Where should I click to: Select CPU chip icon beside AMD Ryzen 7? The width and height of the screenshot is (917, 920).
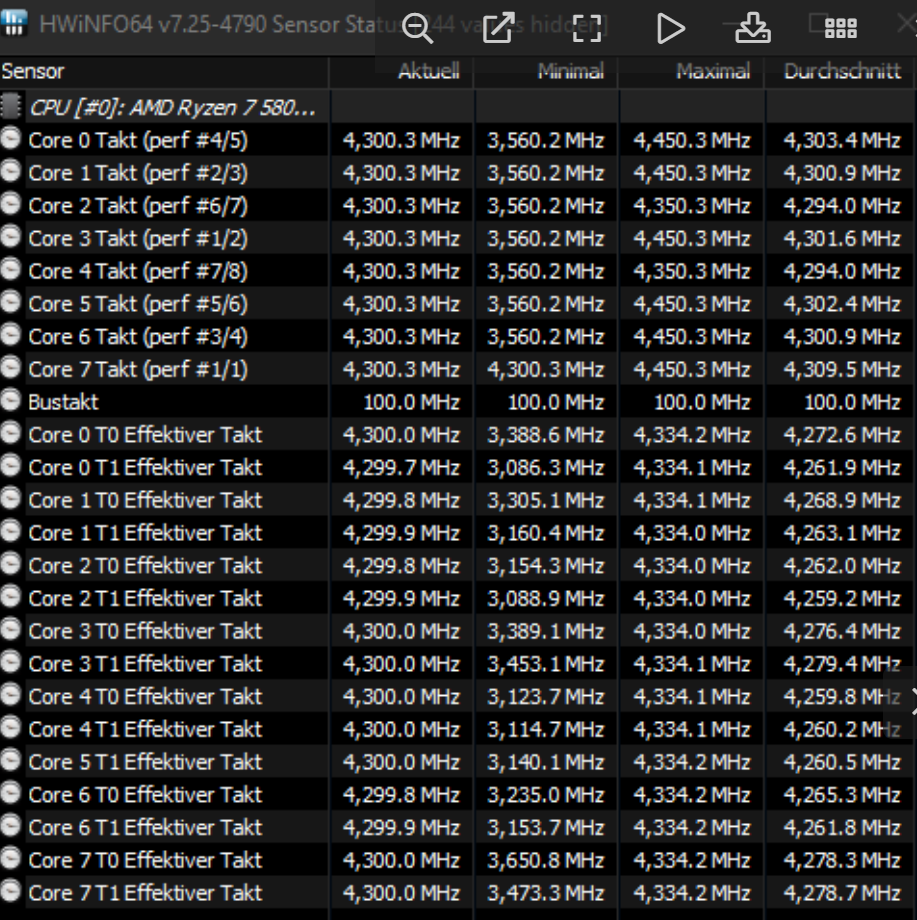coord(11,106)
